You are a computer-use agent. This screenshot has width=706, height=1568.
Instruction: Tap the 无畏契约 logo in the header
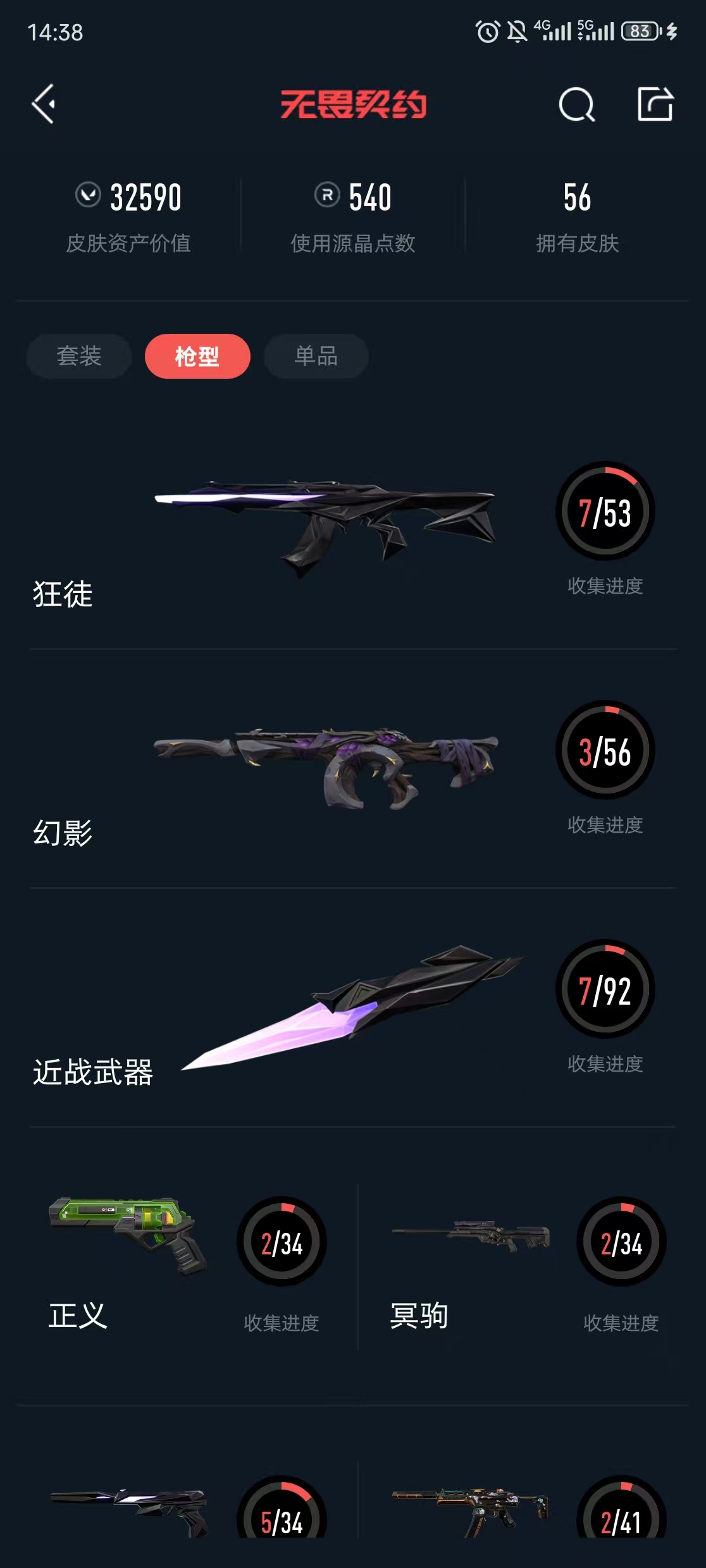(354, 104)
